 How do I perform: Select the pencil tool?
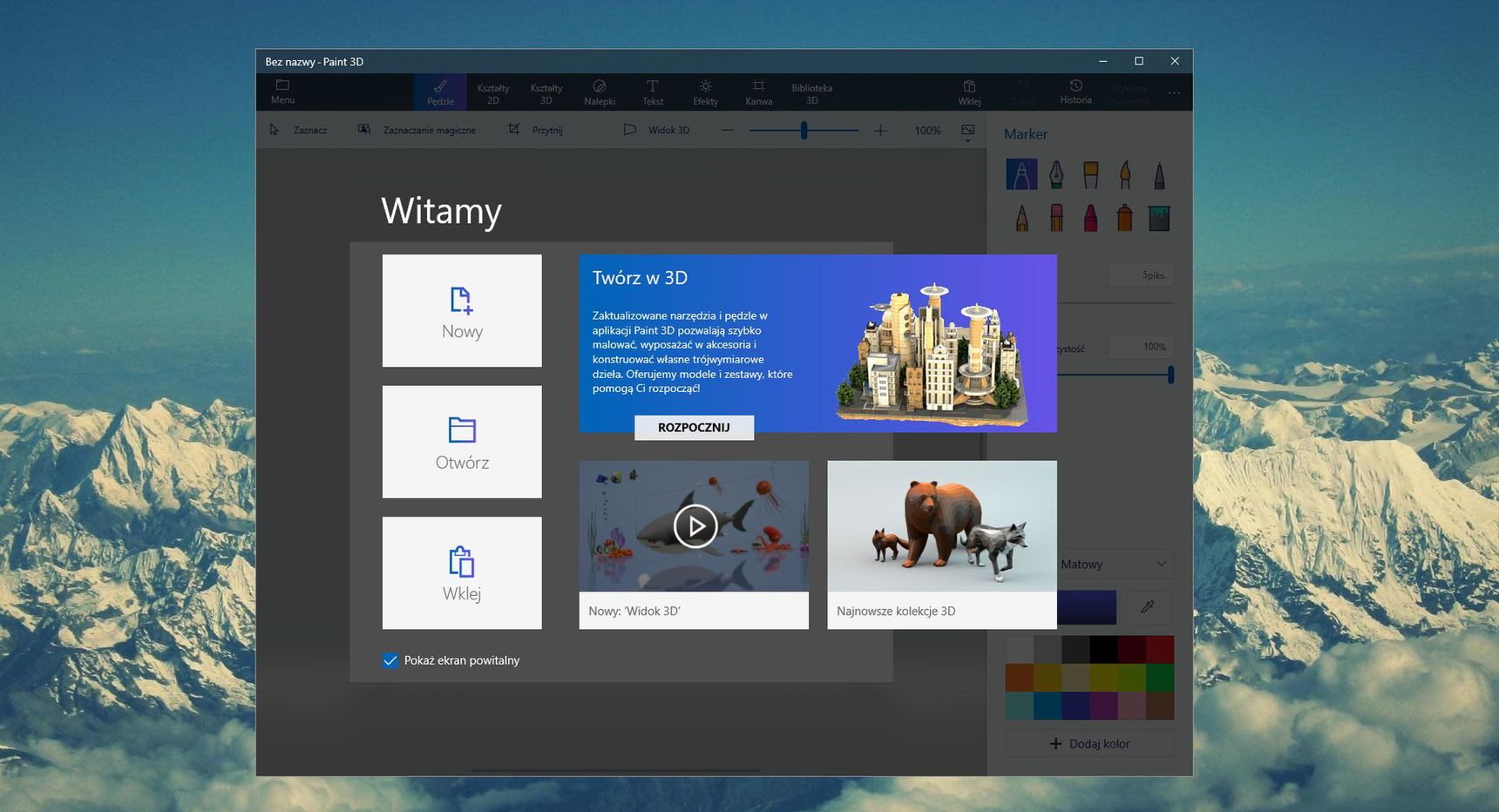(1021, 217)
